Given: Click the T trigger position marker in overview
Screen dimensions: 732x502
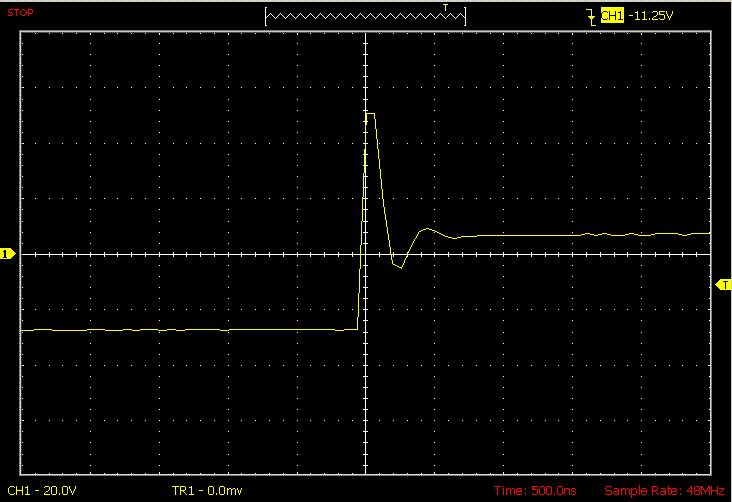Looking at the screenshot, I should pos(445,7).
